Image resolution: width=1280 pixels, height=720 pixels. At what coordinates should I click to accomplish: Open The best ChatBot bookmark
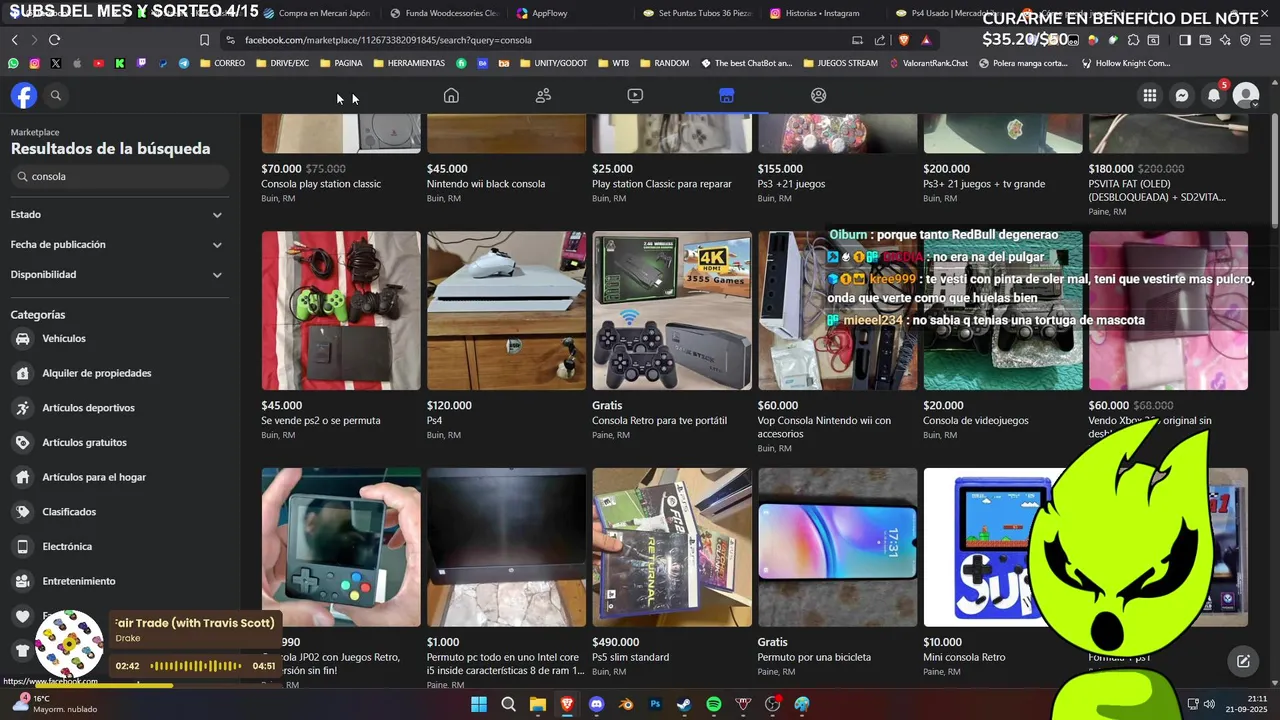point(746,63)
